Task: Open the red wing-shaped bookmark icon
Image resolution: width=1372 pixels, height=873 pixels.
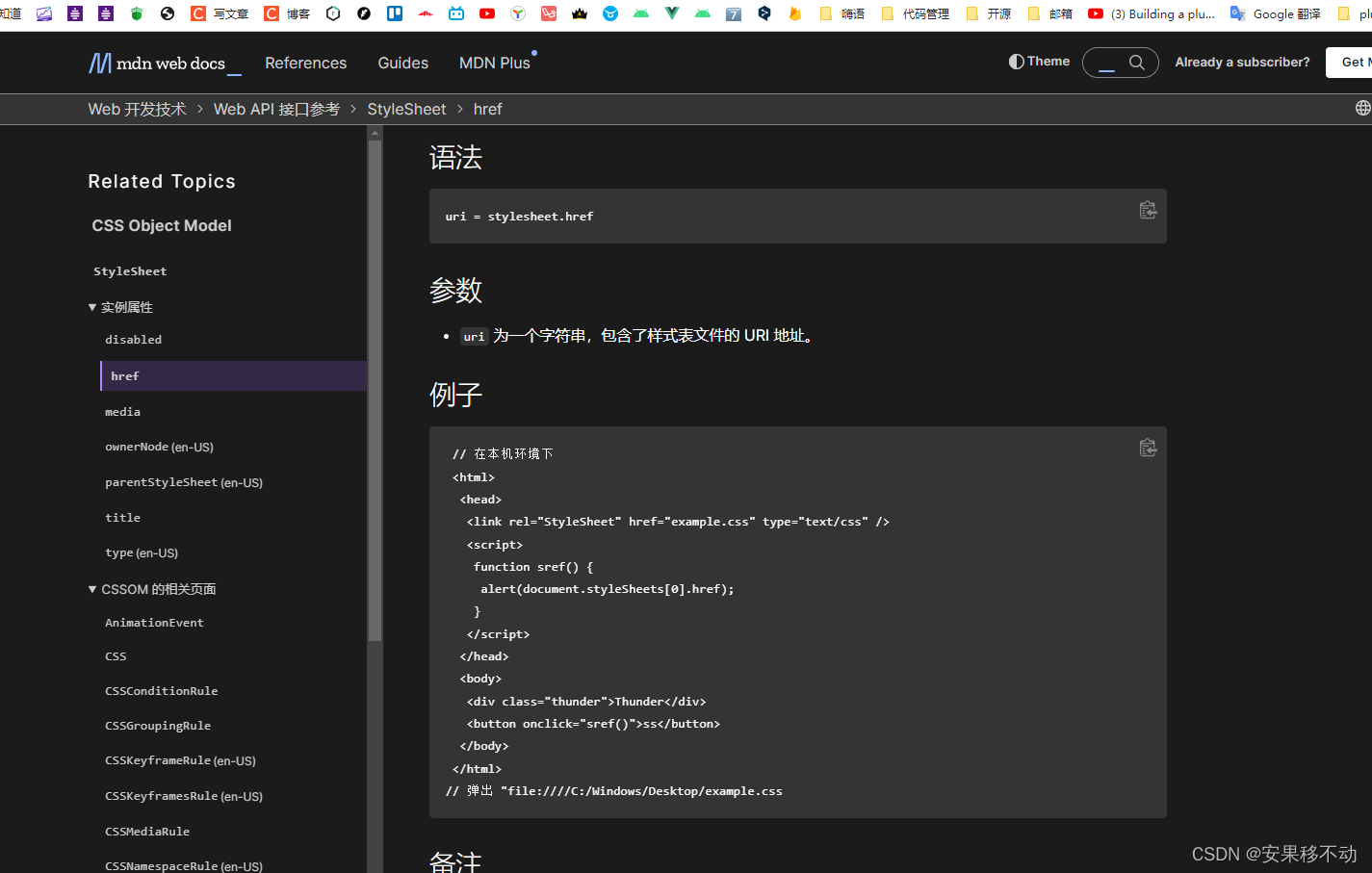Action: [x=426, y=13]
